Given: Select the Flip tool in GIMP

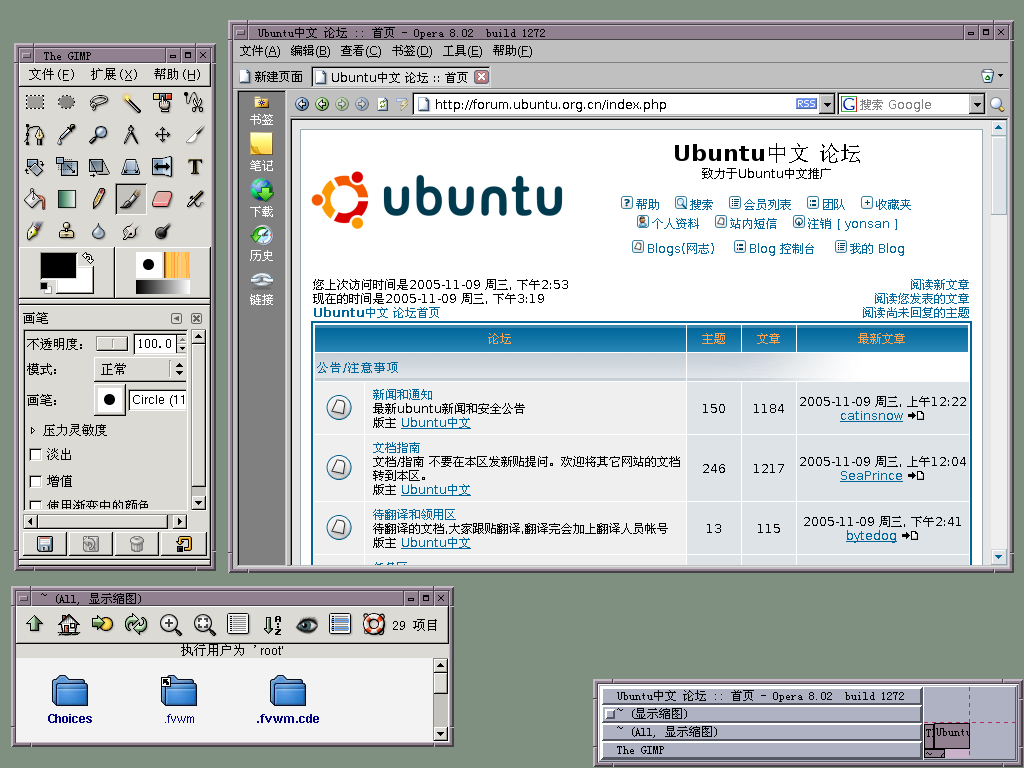Looking at the screenshot, I should click(x=163, y=167).
